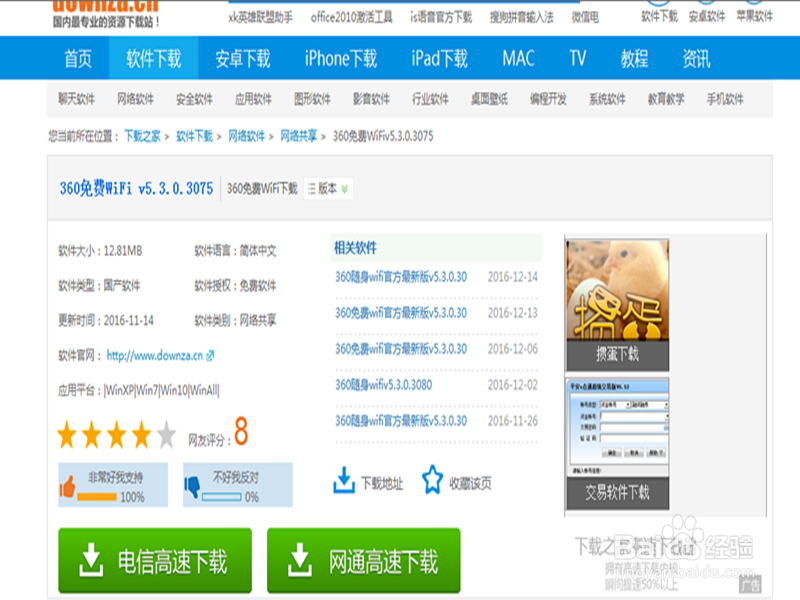
Task: Open the 首页 home tab
Action: point(78,58)
